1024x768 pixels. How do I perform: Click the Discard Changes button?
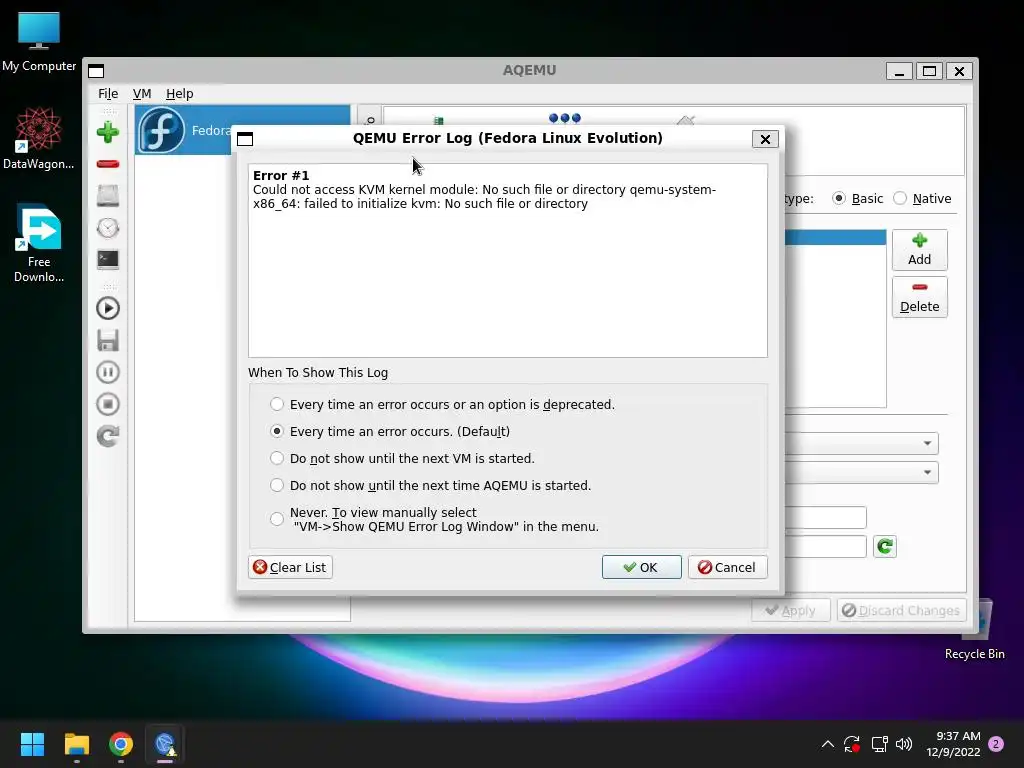901,610
